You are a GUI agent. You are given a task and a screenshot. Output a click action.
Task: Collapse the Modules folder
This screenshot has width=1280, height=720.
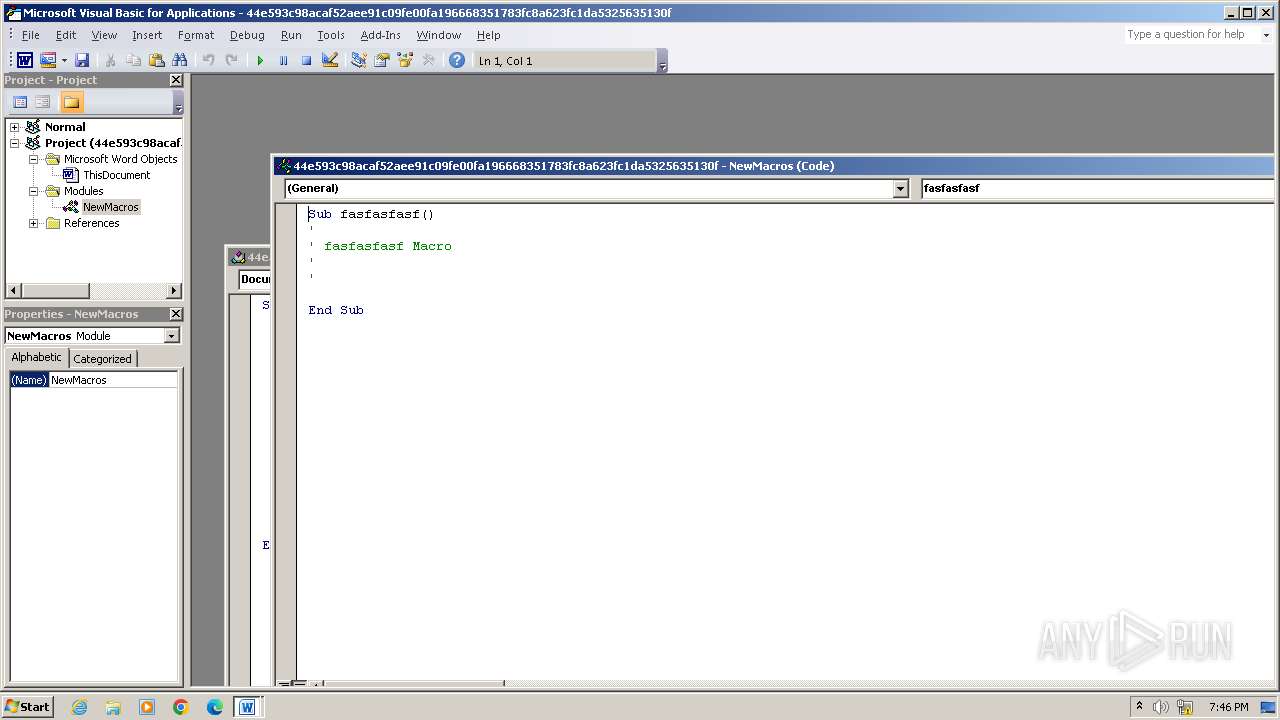coord(34,191)
